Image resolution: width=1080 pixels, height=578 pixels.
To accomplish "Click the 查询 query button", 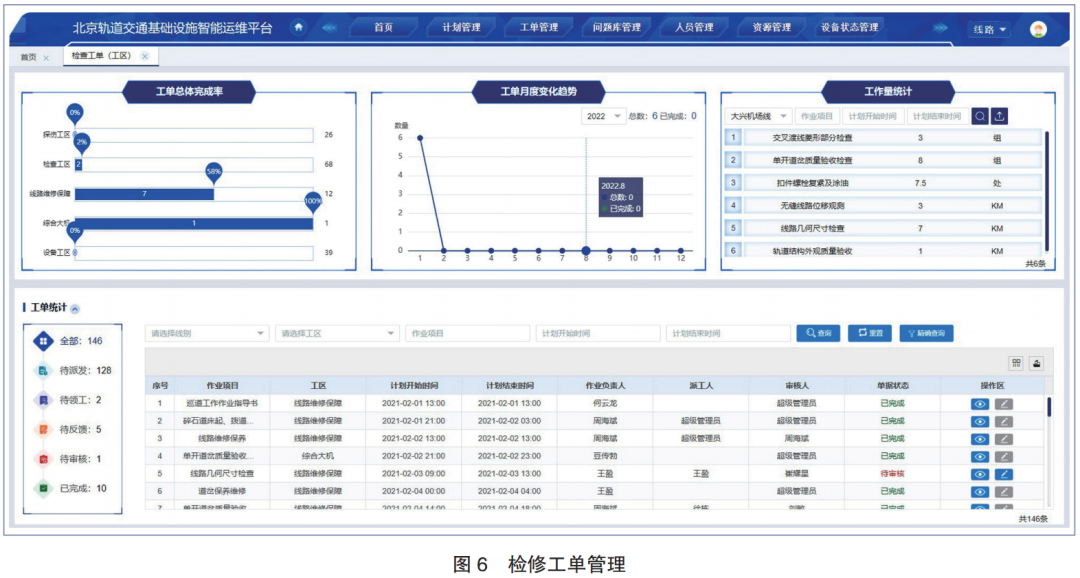I will (x=817, y=332).
